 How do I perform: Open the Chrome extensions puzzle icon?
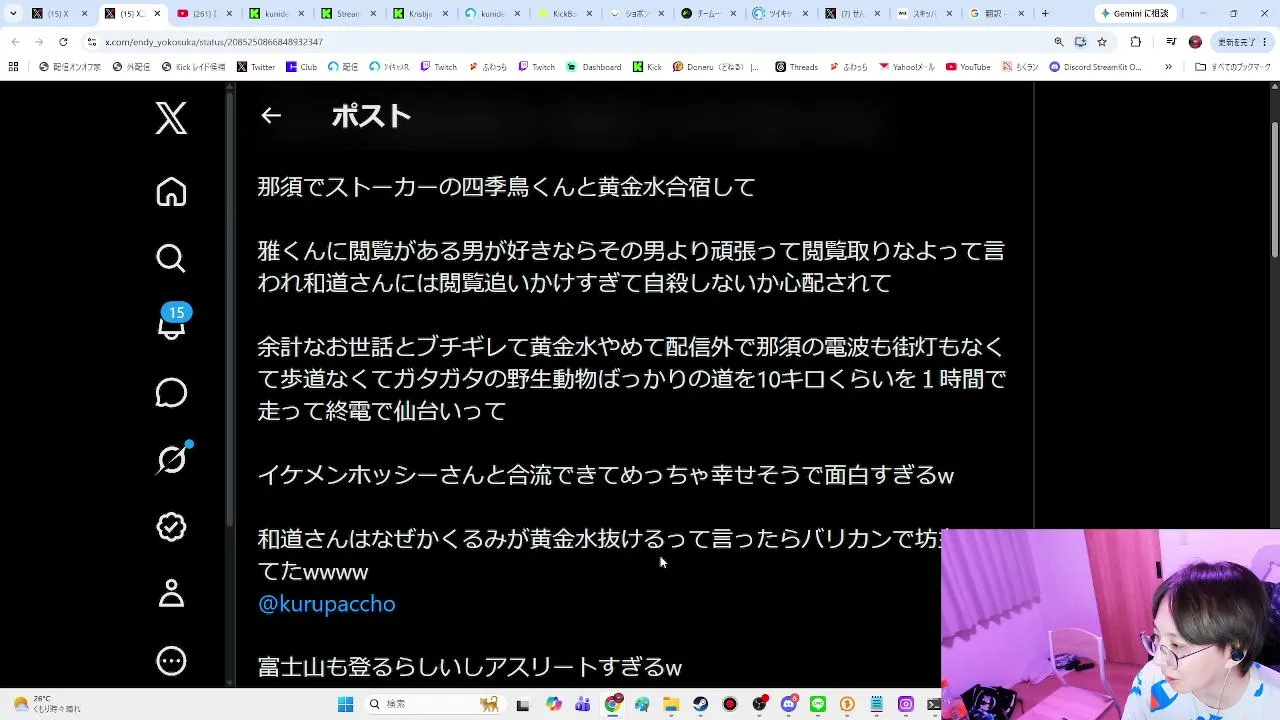1135,42
